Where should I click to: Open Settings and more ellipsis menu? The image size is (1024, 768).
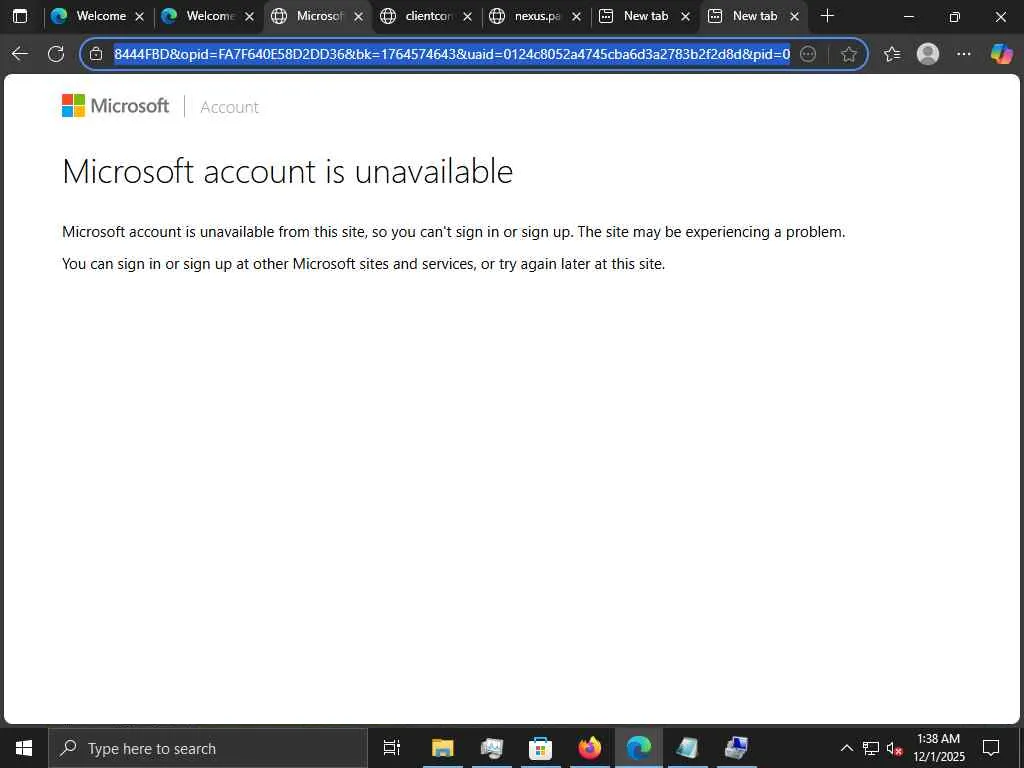[x=964, y=54]
